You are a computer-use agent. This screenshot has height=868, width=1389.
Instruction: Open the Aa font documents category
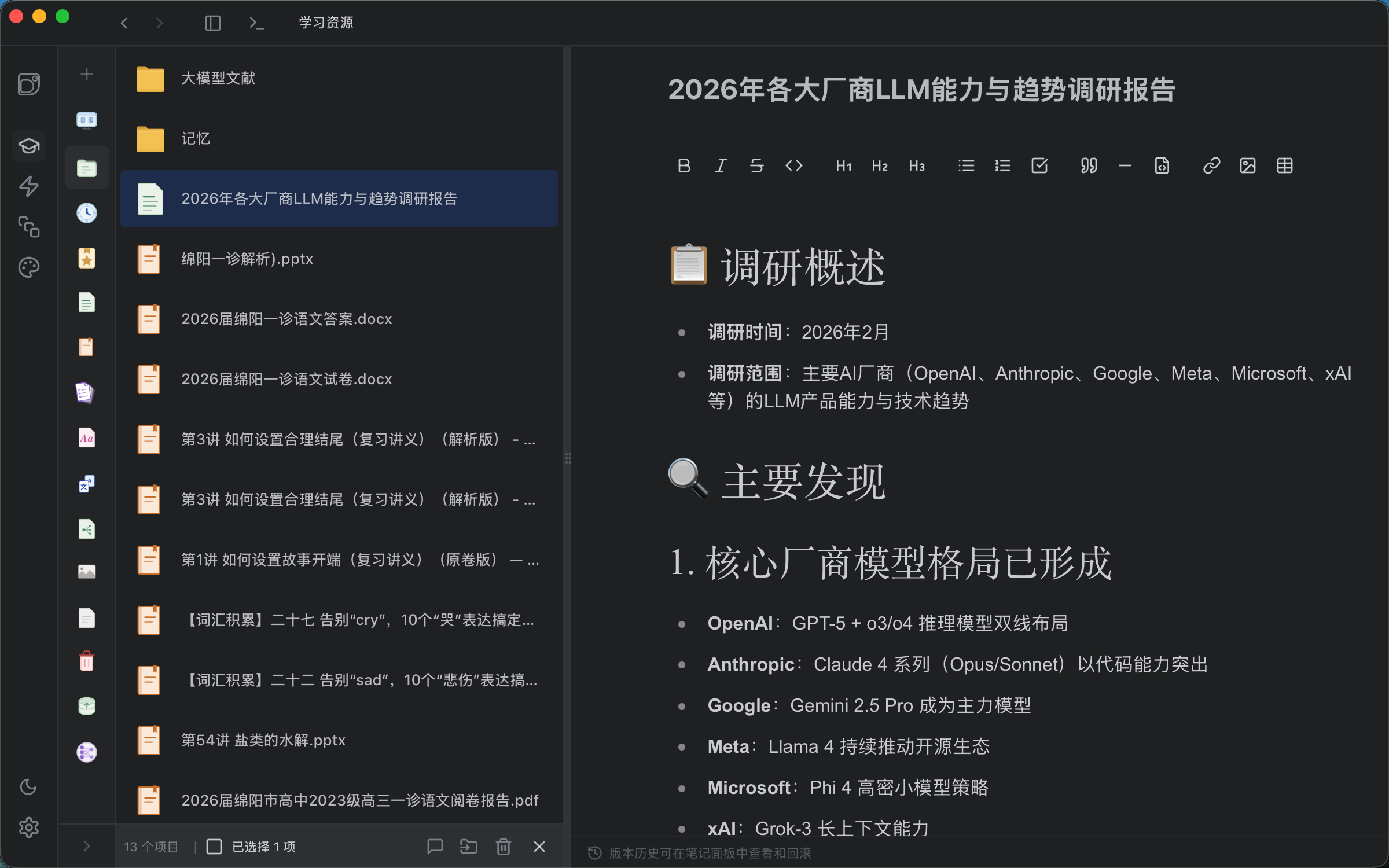pyautogui.click(x=87, y=438)
